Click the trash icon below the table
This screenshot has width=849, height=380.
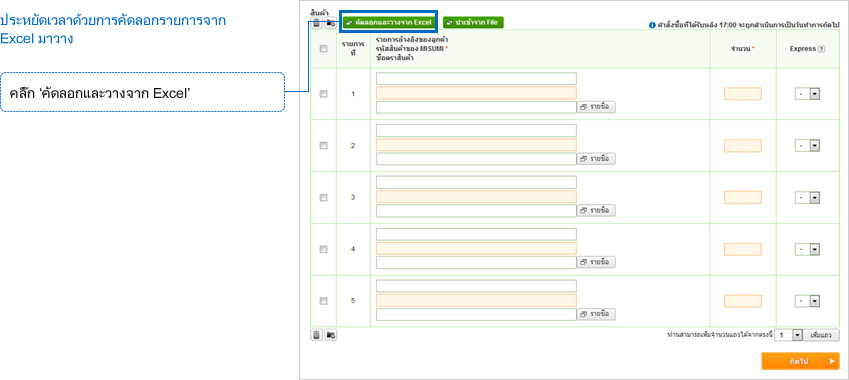[316, 335]
